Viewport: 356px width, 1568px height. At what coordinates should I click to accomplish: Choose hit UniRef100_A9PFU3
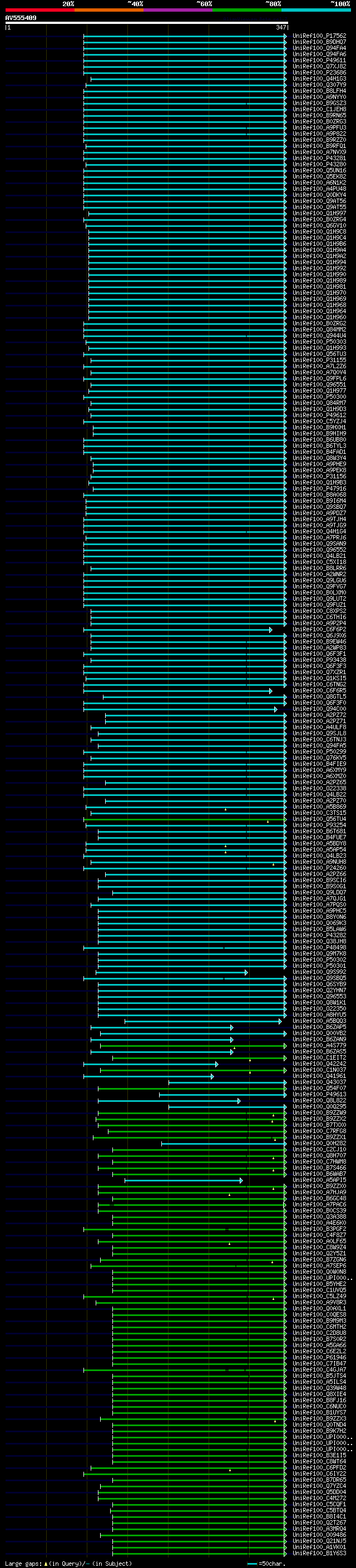319,128
